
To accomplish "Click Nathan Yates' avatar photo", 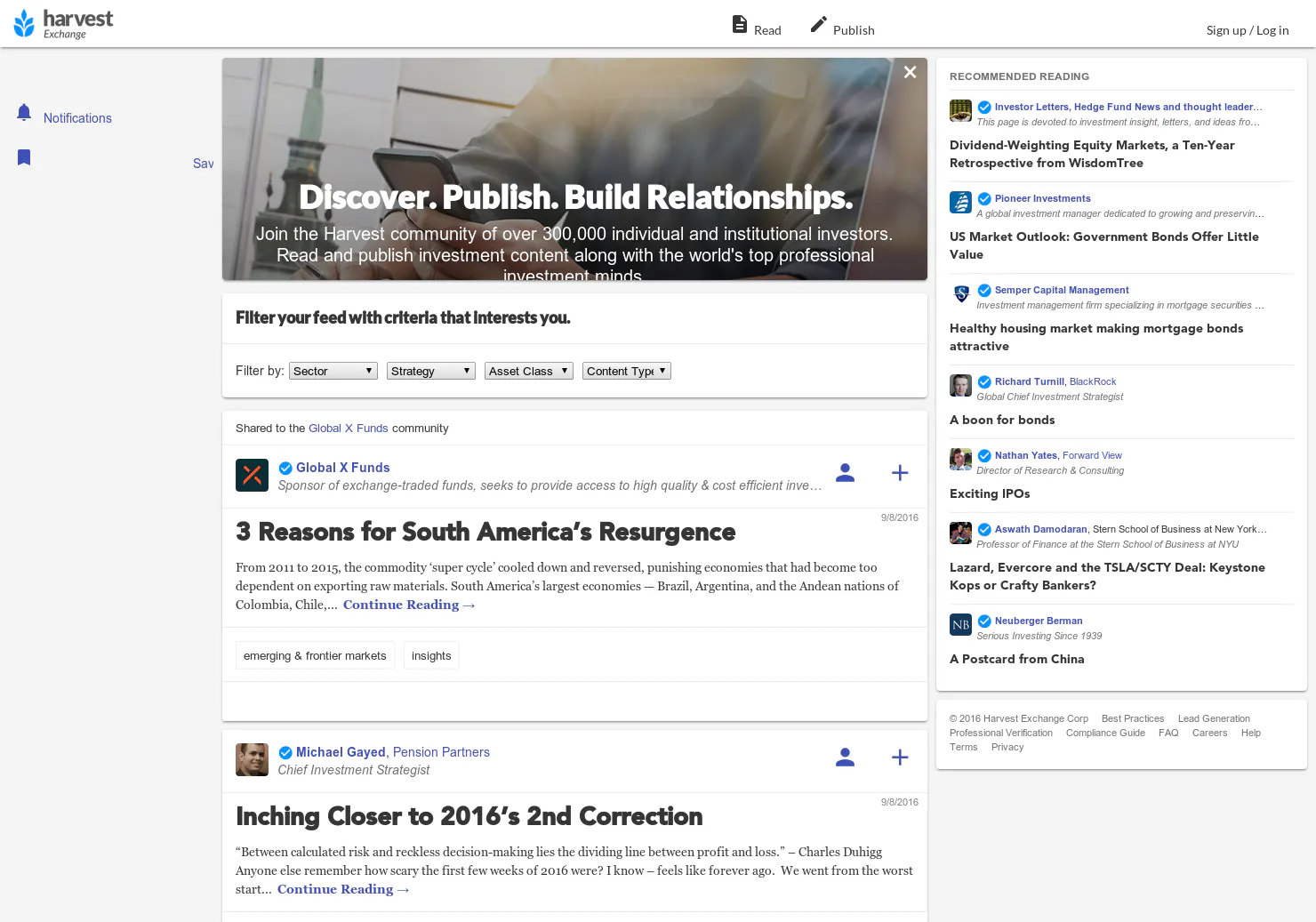I will (960, 460).
